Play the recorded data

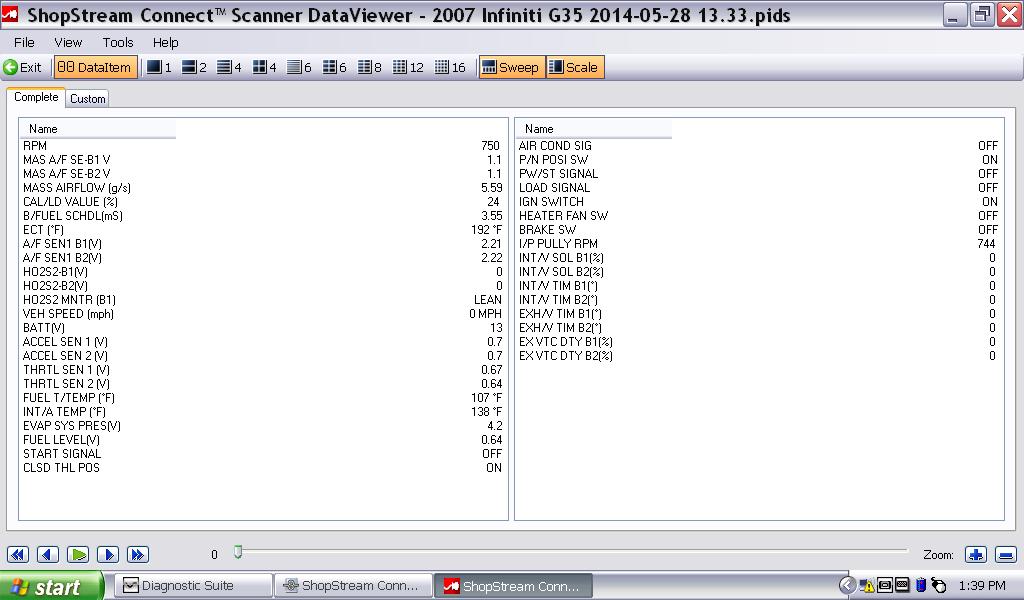(78, 555)
